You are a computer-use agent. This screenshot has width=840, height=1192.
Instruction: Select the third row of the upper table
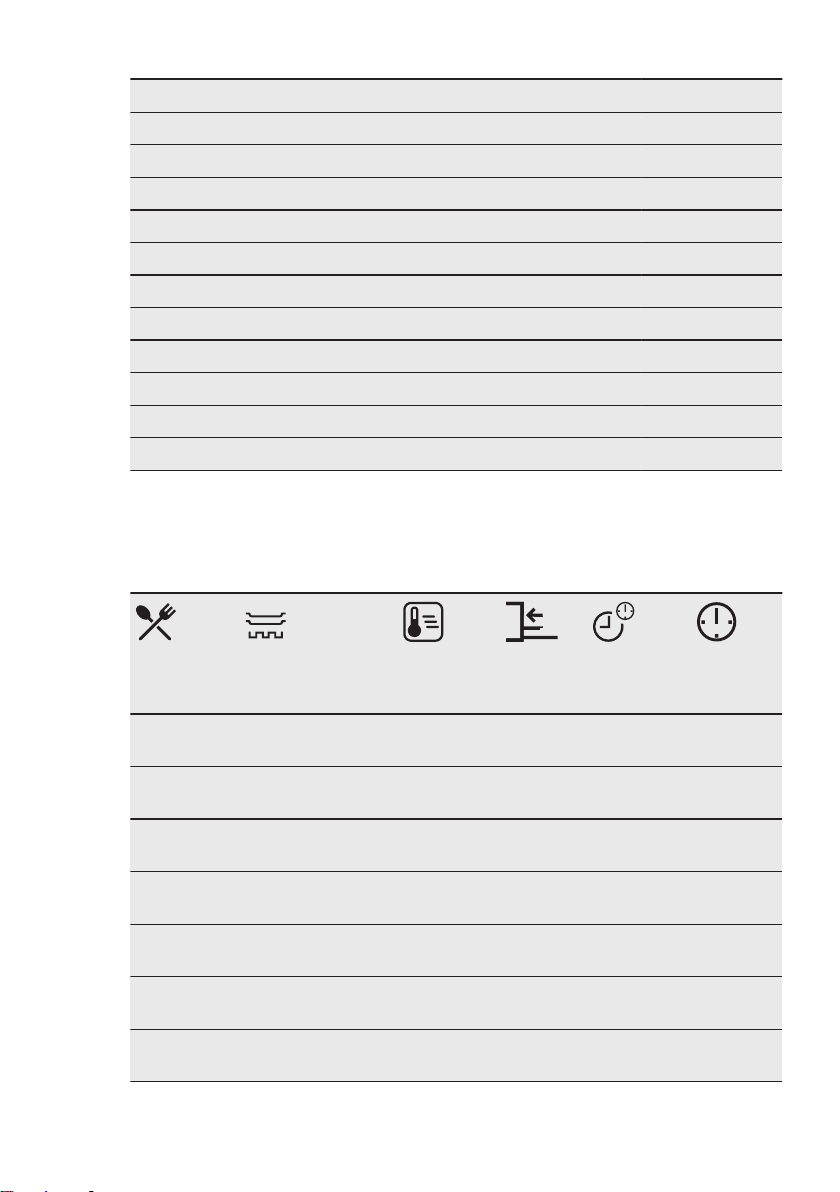[x=455, y=161]
